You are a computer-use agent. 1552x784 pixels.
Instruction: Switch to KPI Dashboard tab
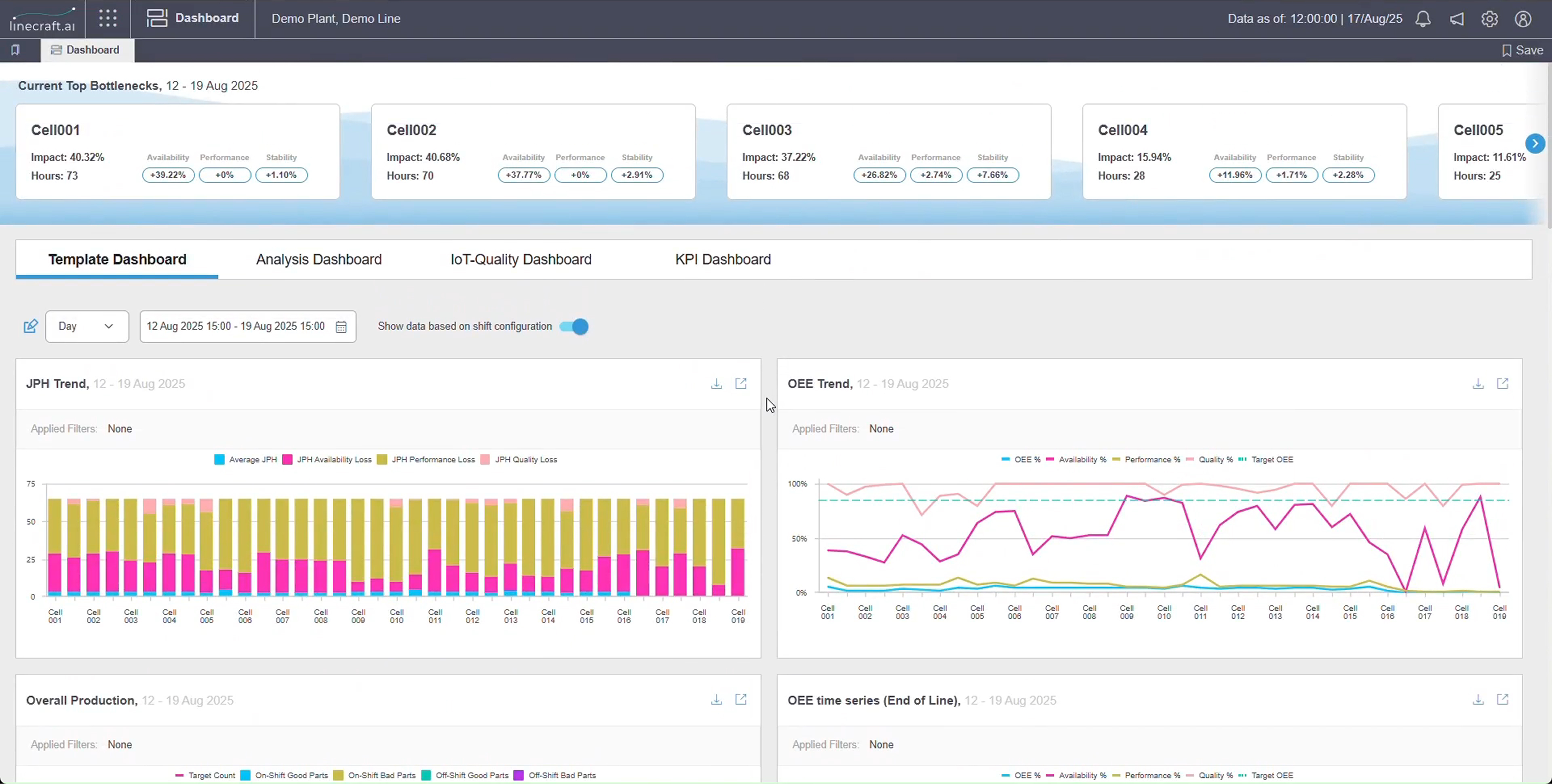(723, 260)
